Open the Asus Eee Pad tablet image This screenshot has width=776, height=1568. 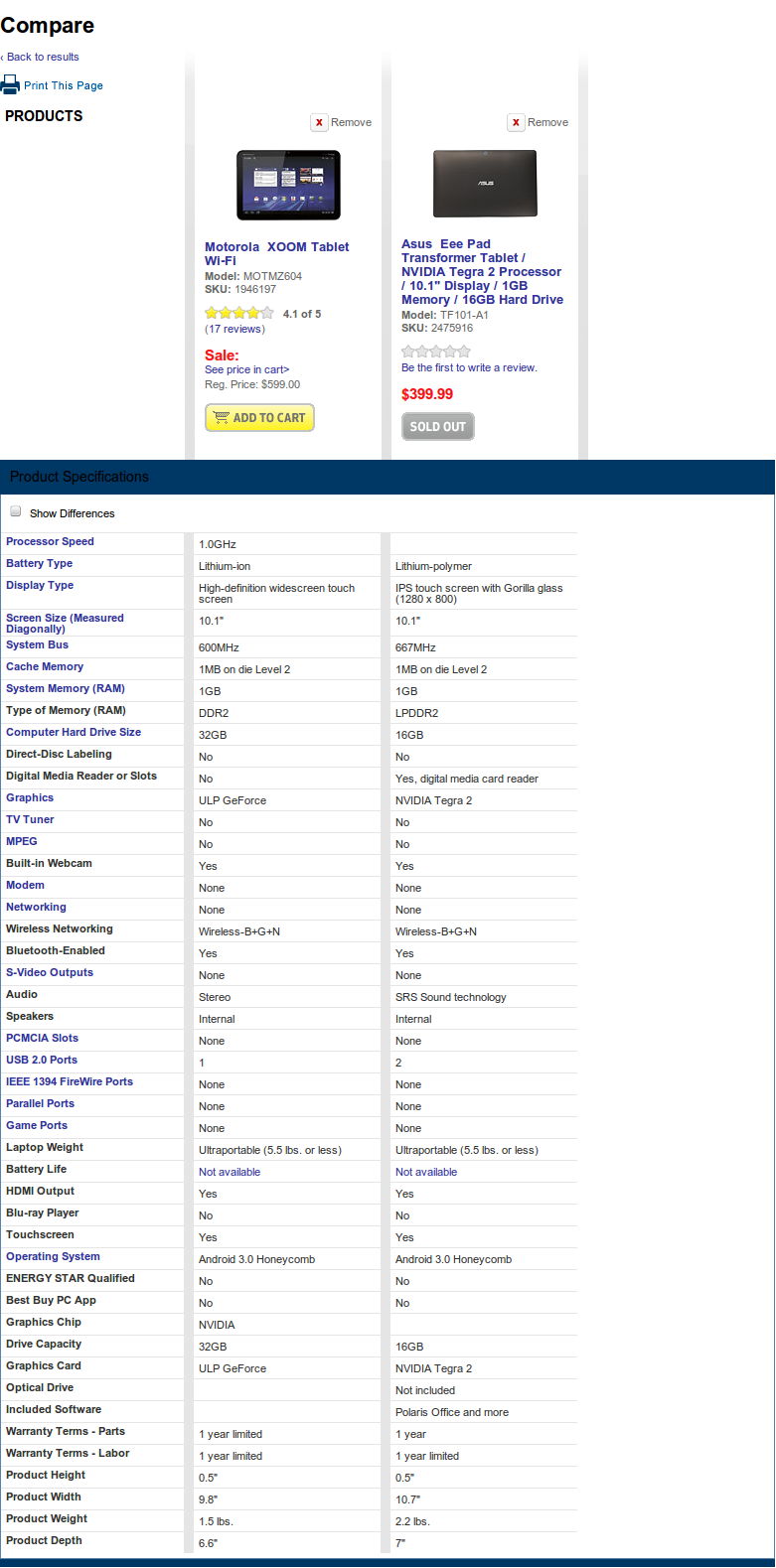pyautogui.click(x=485, y=184)
